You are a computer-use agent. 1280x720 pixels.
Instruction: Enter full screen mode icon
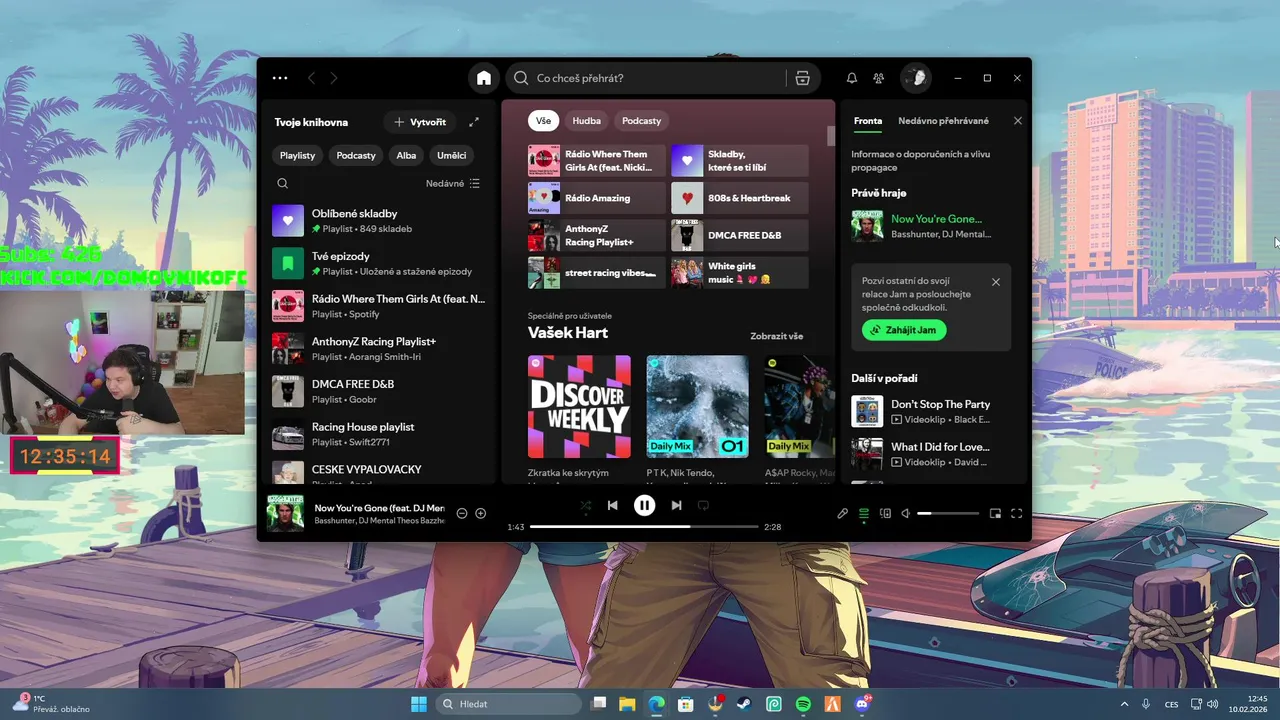[1017, 513]
